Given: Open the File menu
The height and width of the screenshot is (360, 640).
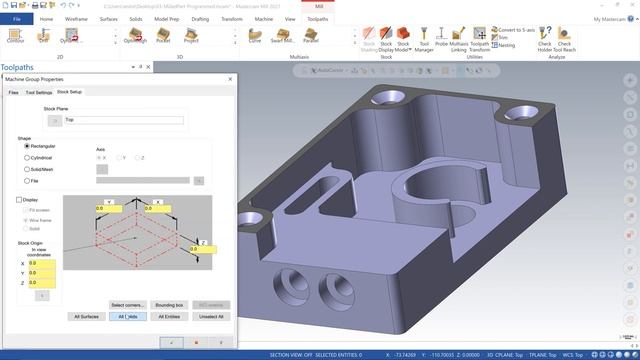Looking at the screenshot, I should pyautogui.click(x=17, y=19).
